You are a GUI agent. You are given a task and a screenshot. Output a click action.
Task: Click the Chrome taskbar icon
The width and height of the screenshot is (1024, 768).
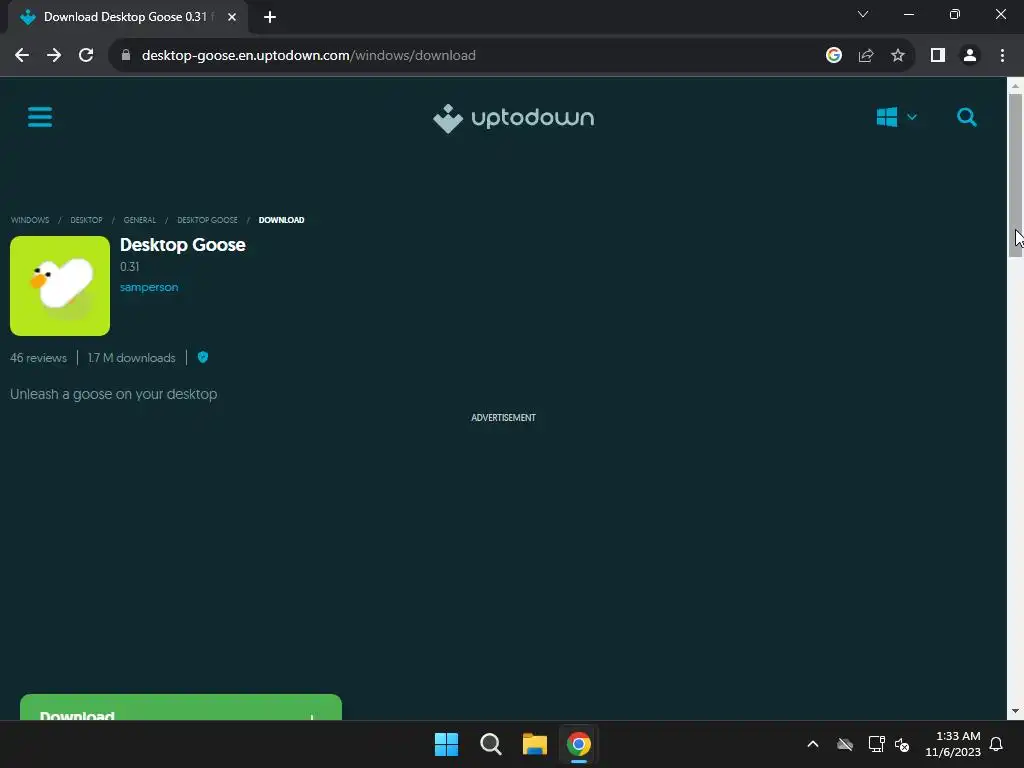579,744
